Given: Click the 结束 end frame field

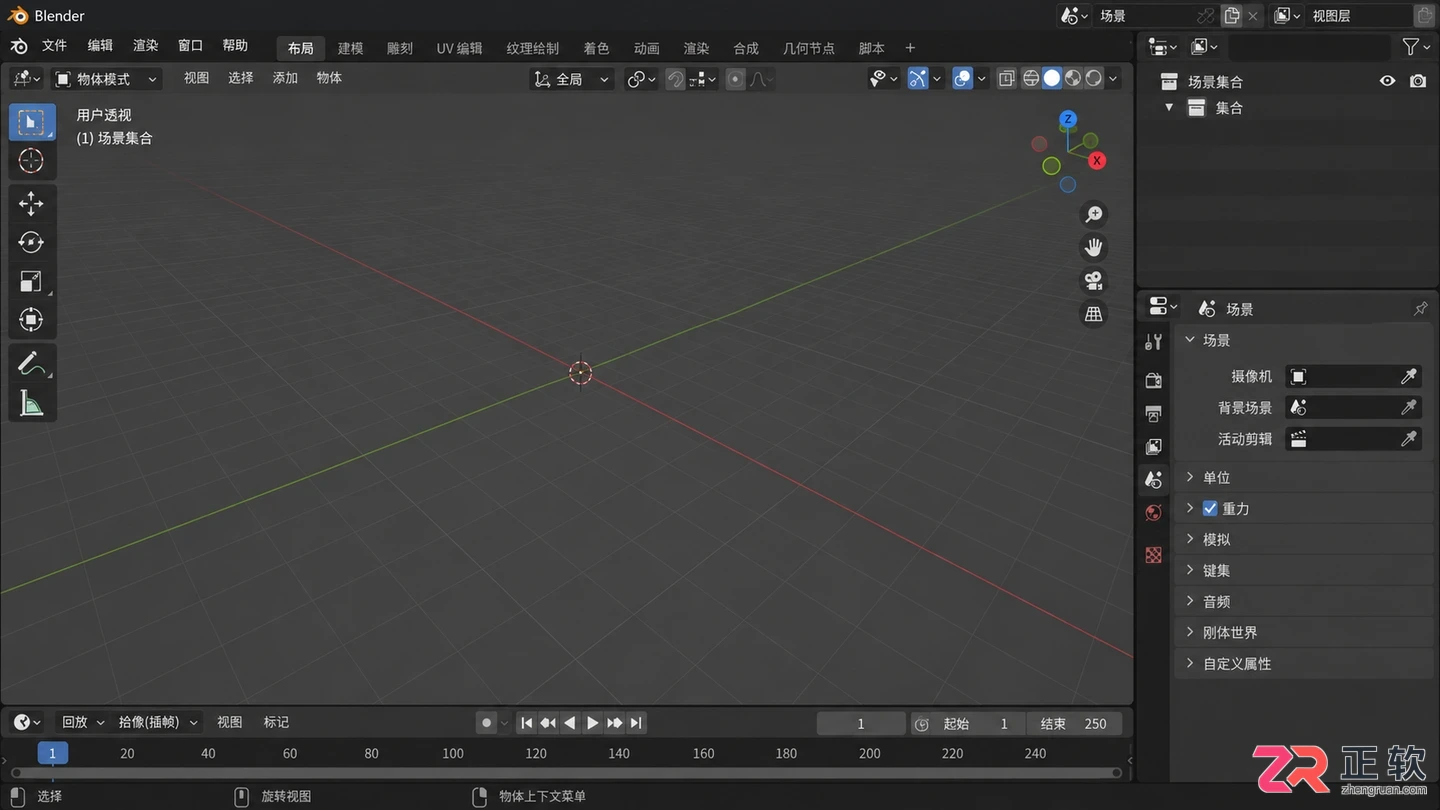Looking at the screenshot, I should 1074,723.
